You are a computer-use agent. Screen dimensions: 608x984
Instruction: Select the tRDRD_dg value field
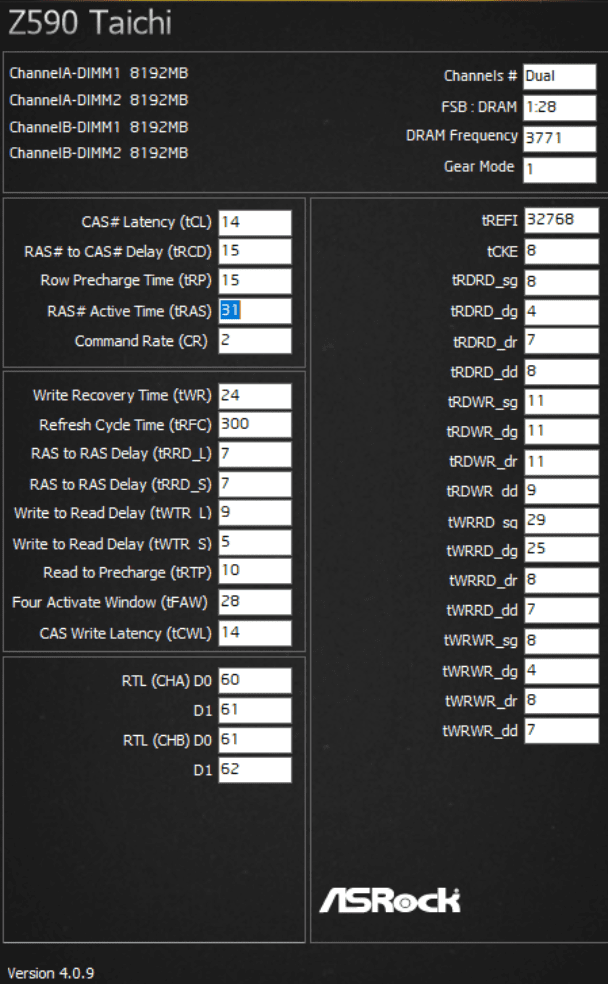[562, 312]
